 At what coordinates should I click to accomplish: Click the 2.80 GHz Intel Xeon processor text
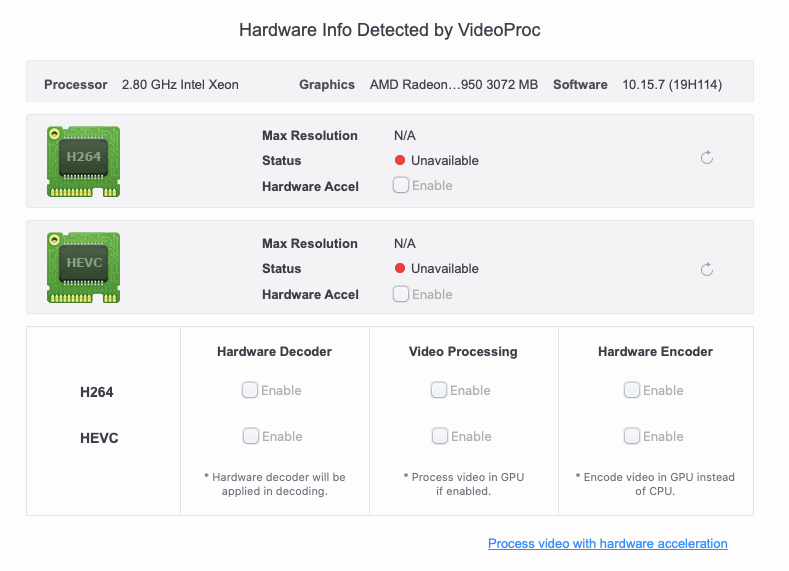click(180, 85)
